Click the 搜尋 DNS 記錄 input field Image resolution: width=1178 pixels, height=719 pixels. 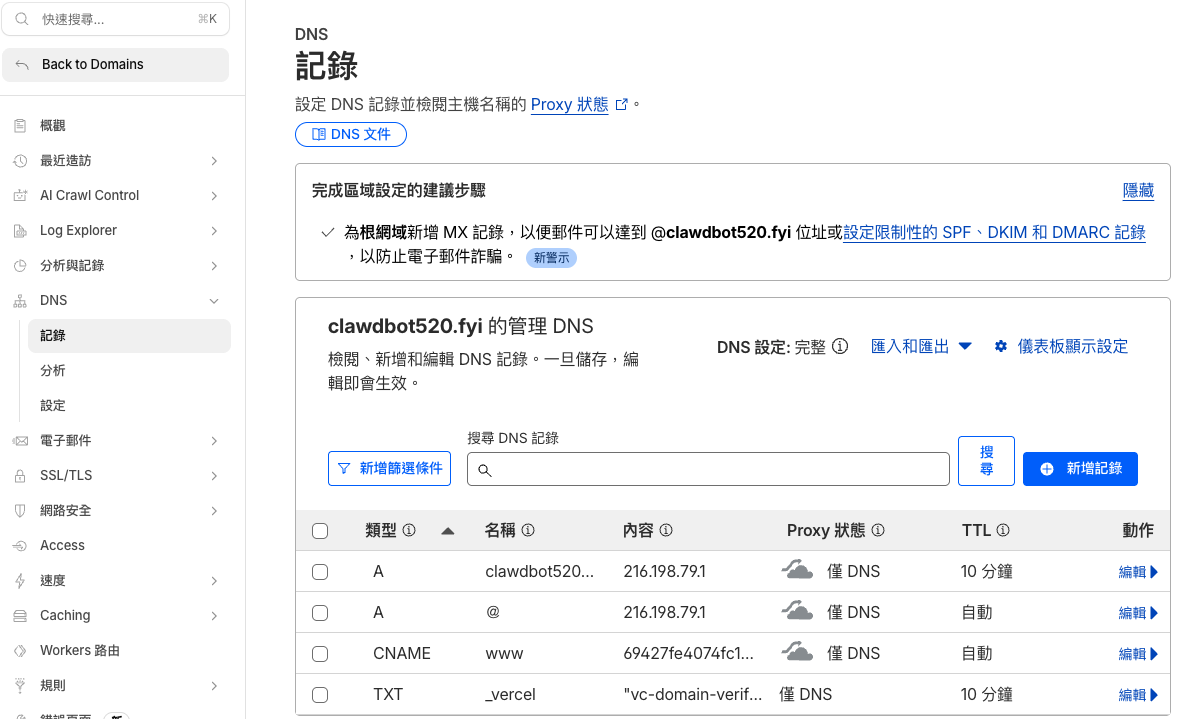[x=708, y=469]
